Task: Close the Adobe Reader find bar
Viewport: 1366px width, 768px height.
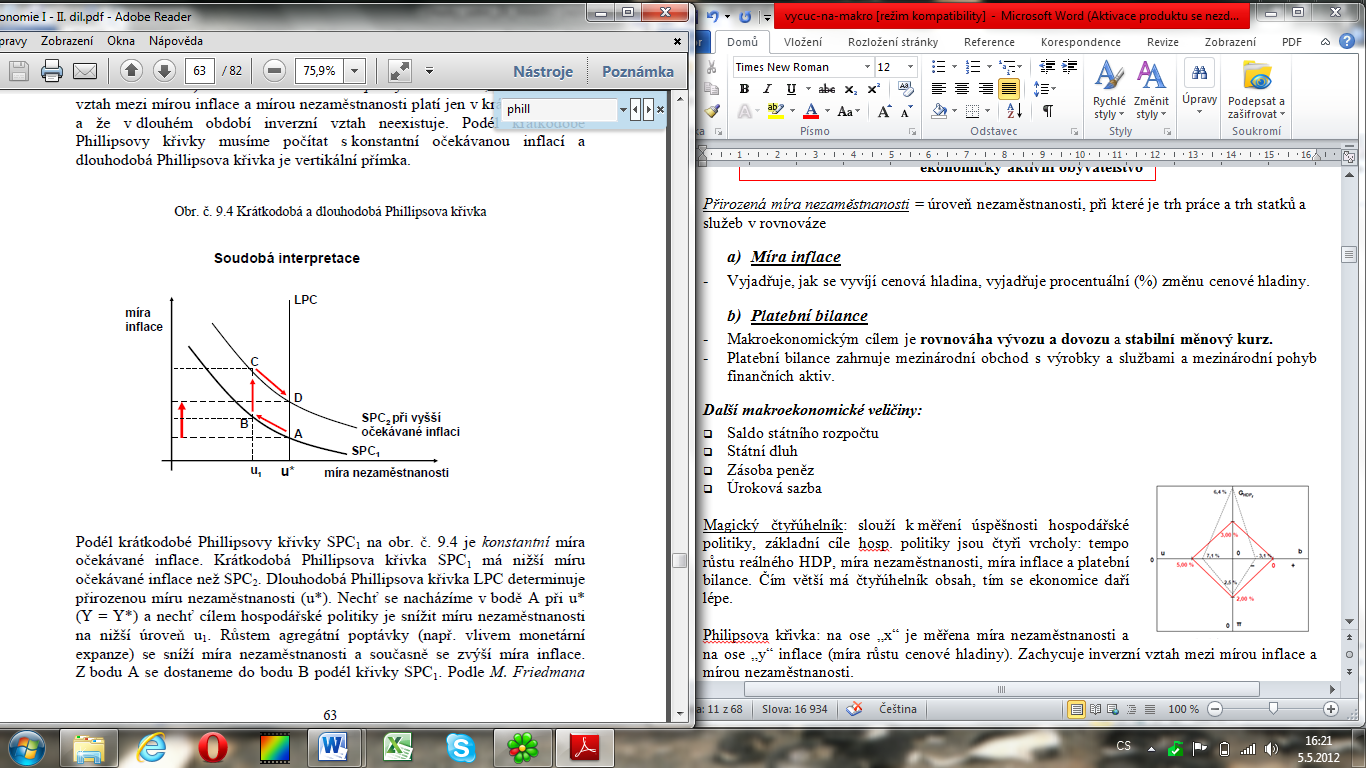Action: tap(660, 109)
